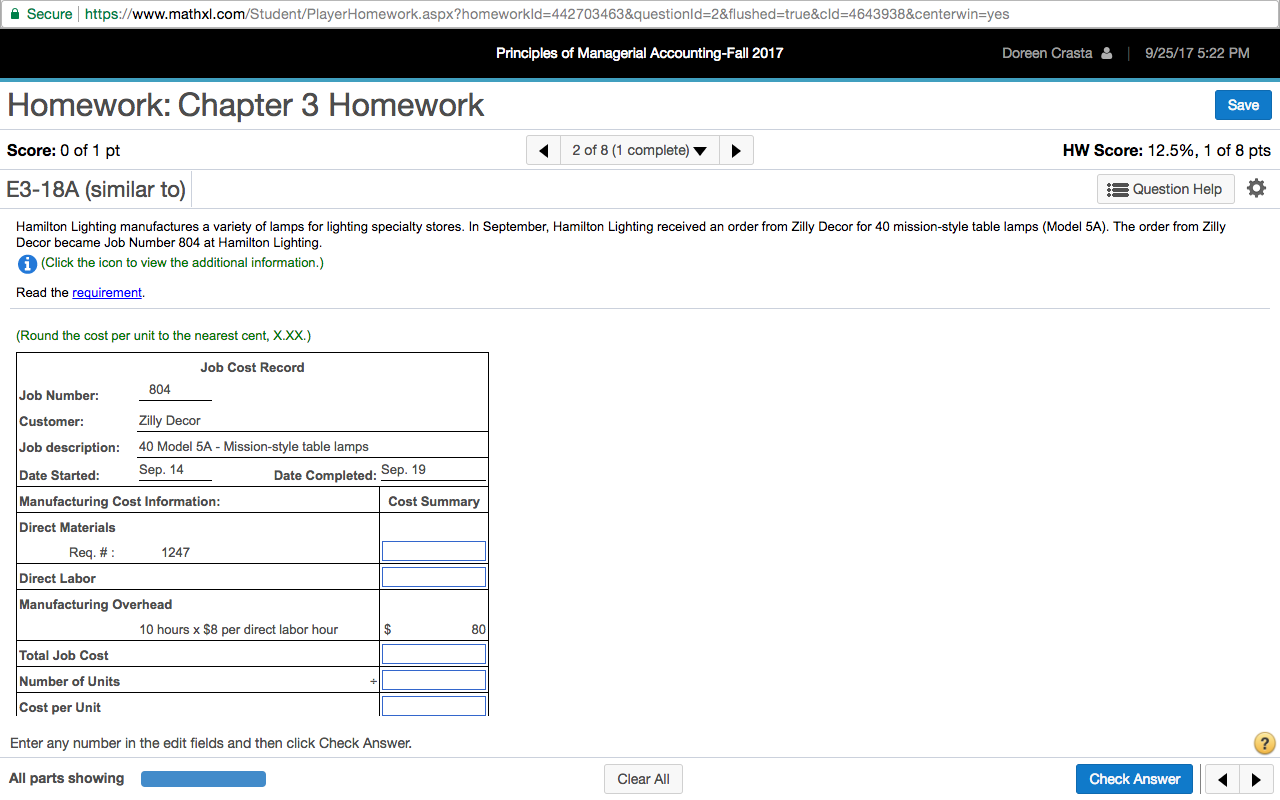Click the 'Cost Summary' column header
The height and width of the screenshot is (800, 1280).
point(434,501)
